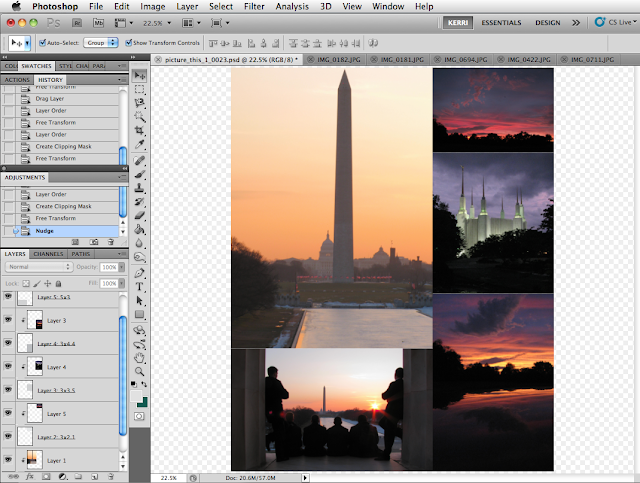Select the Type tool
Screen dimensions: 640x483
[140, 285]
